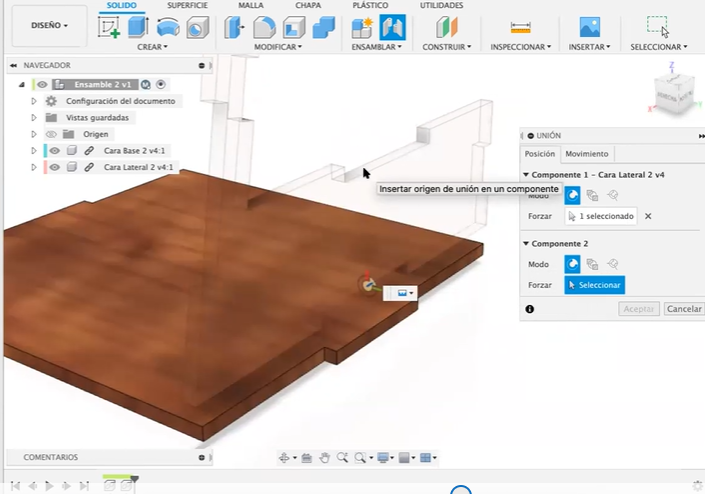The width and height of the screenshot is (705, 494).
Task: Collapse the Componente 2 section
Action: (526, 244)
